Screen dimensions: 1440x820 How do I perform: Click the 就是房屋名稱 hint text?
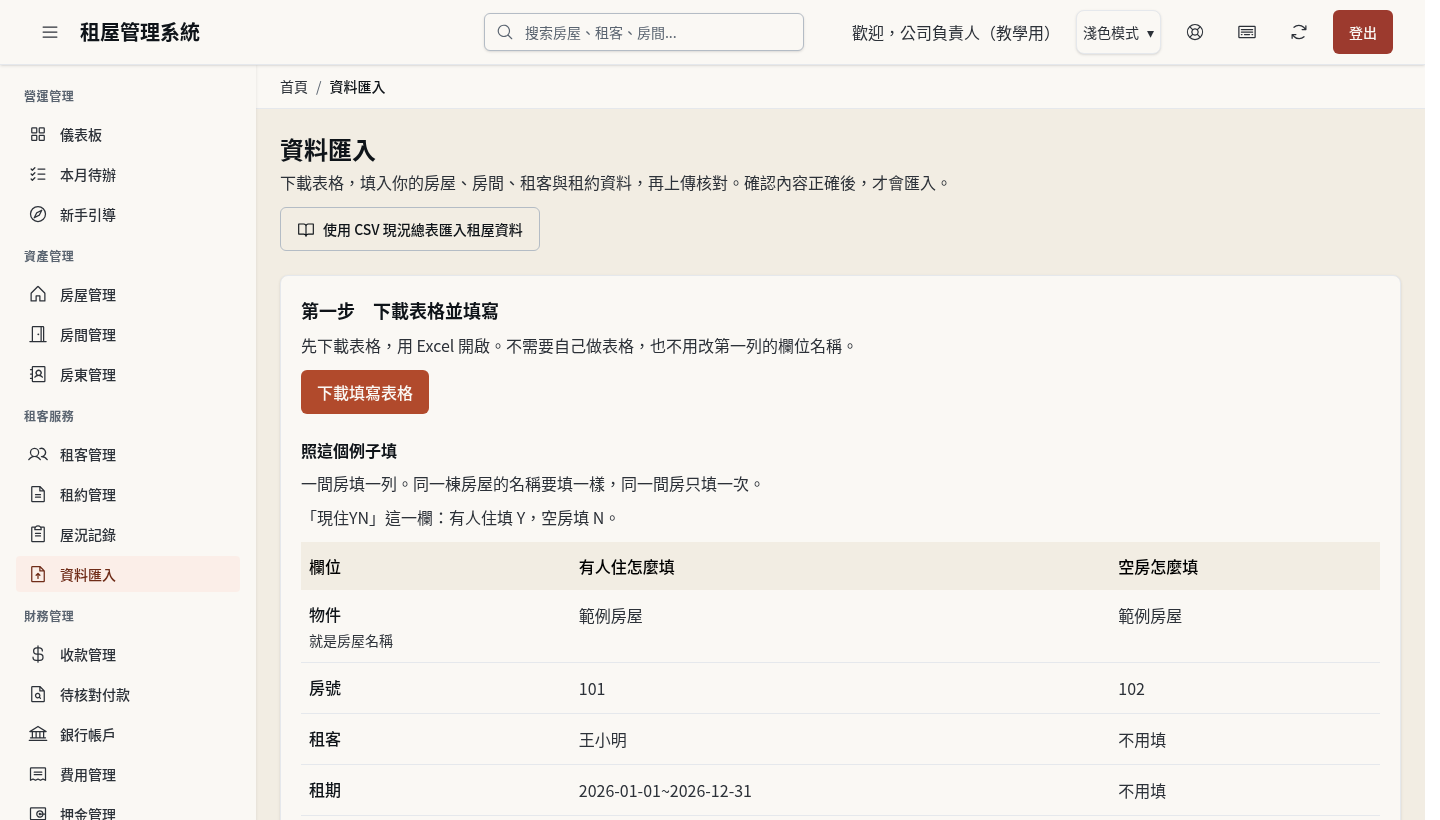point(351,641)
